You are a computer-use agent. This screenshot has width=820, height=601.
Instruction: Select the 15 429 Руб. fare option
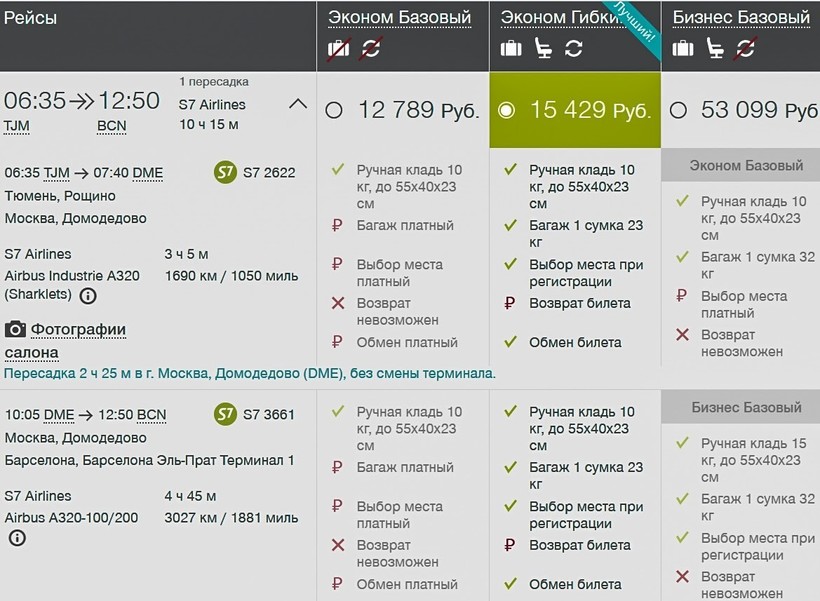(x=506, y=111)
